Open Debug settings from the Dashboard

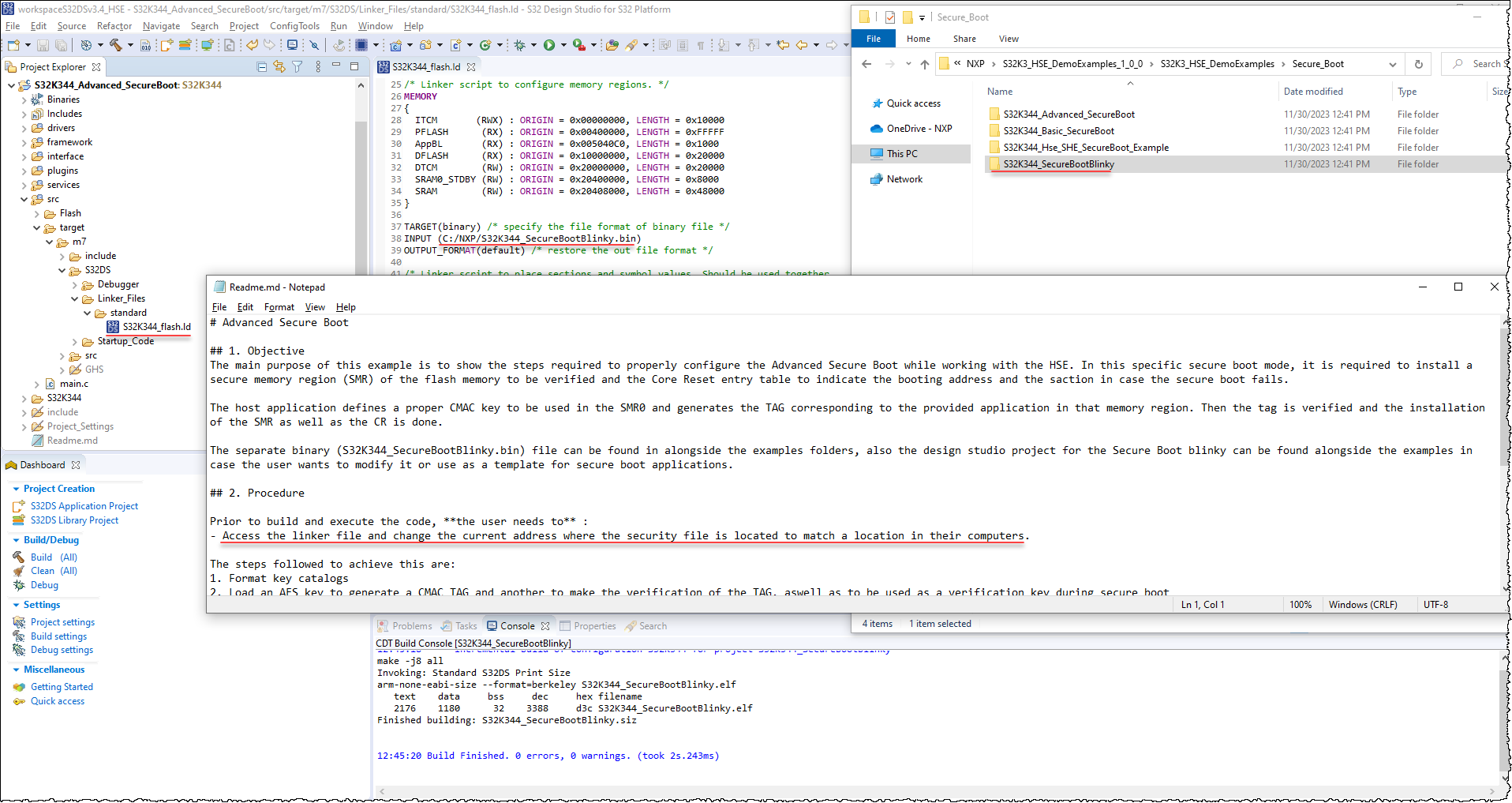click(x=61, y=649)
